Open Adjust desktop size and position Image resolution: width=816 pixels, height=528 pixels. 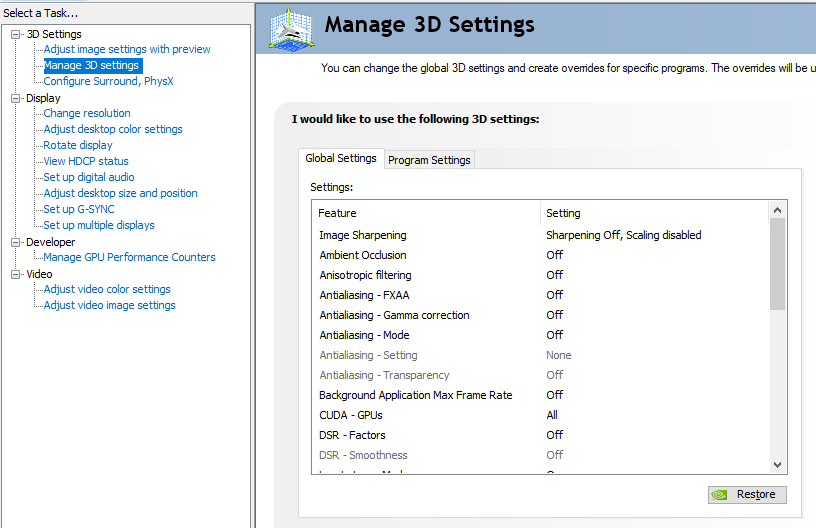pyautogui.click(x=120, y=193)
